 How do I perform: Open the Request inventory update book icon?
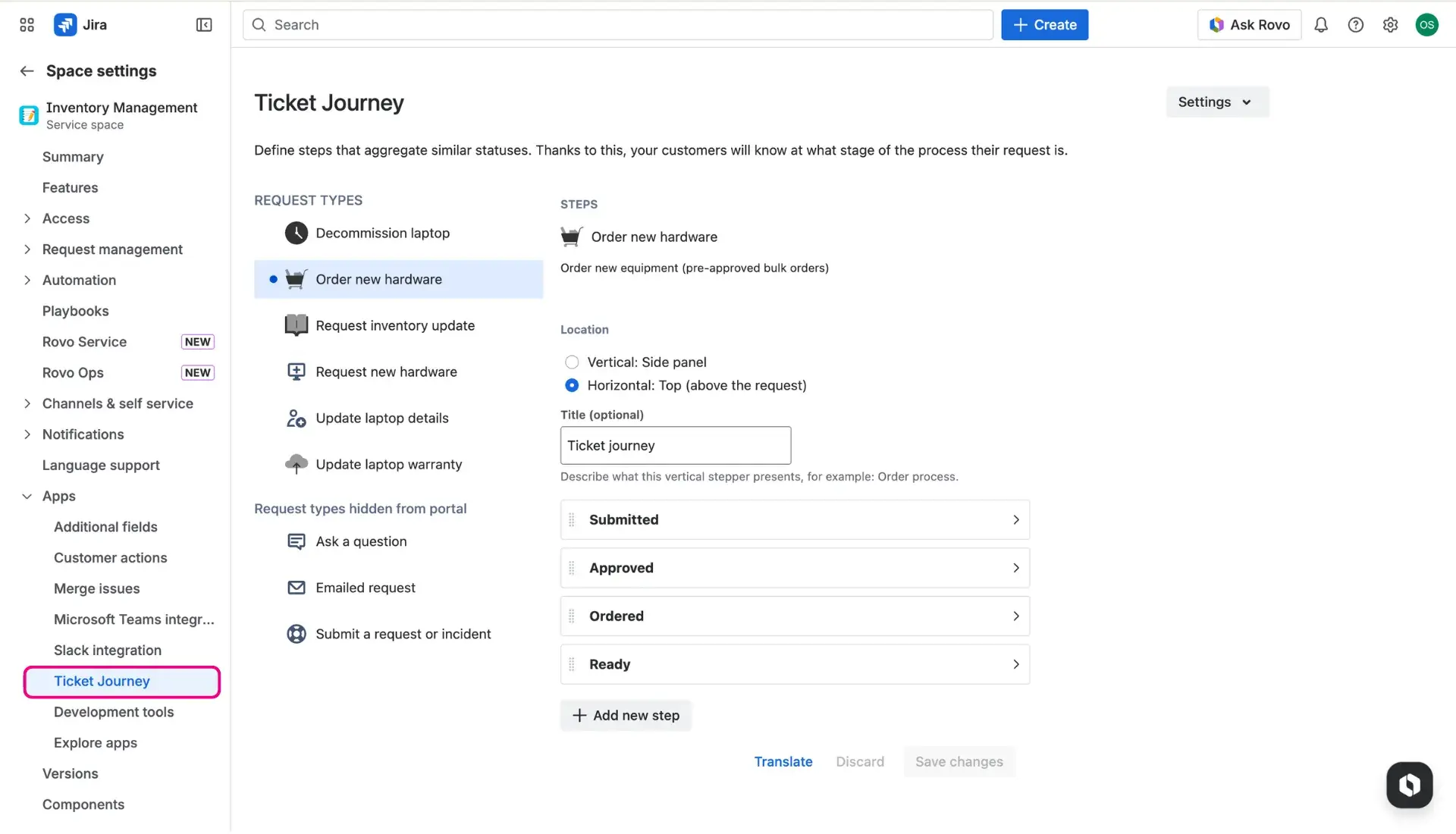click(x=296, y=325)
